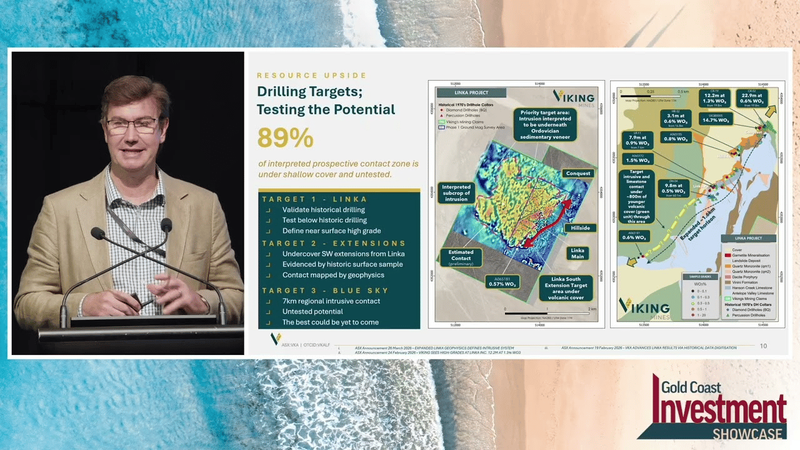800x450 pixels.
Task: Click the ASX Announcement 24 February 2026 footnote
Action: 438,353
